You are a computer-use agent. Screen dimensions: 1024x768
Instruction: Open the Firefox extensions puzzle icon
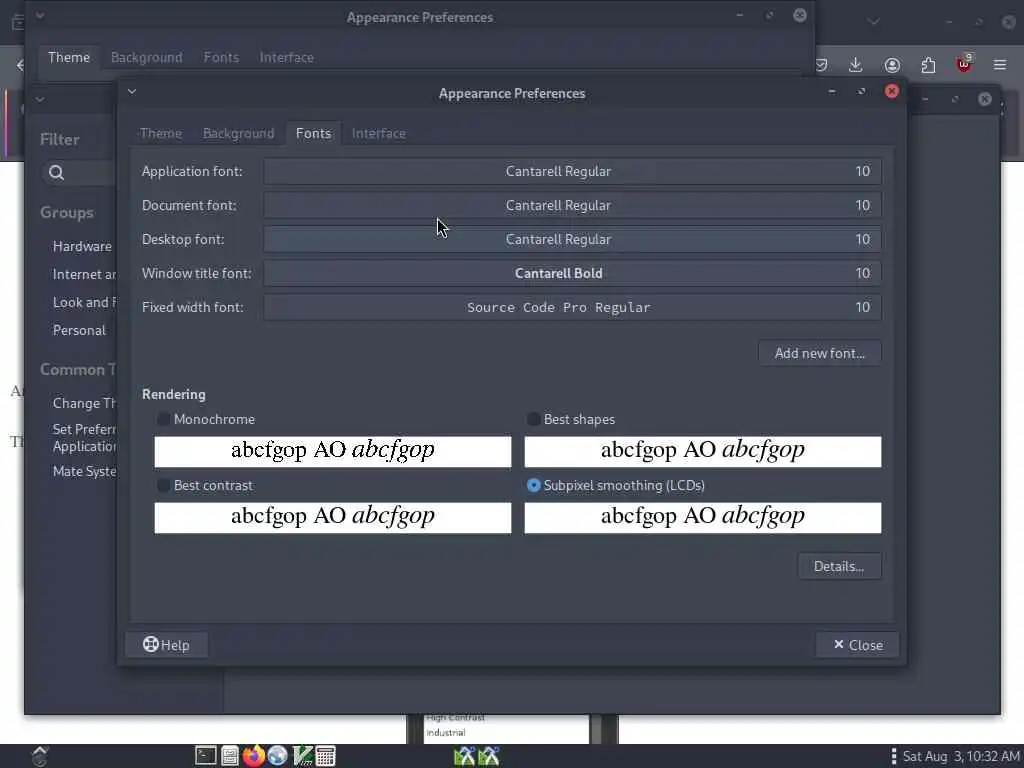click(x=928, y=65)
